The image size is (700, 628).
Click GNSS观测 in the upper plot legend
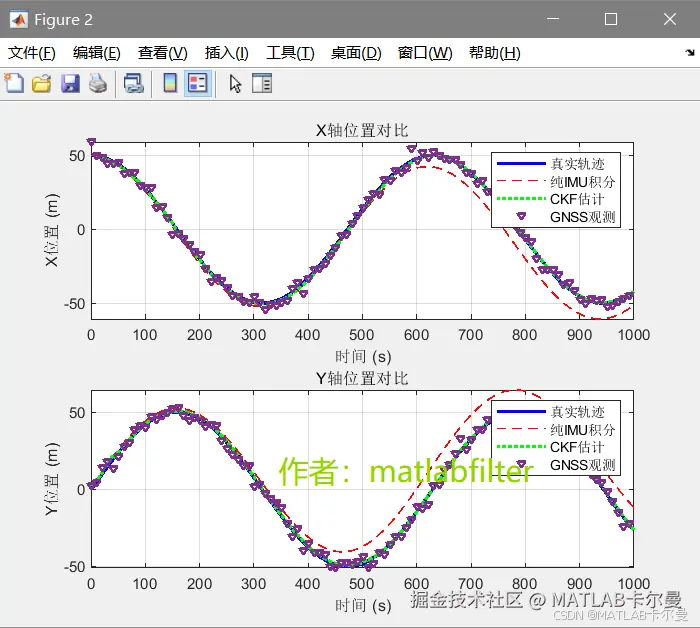tap(583, 217)
